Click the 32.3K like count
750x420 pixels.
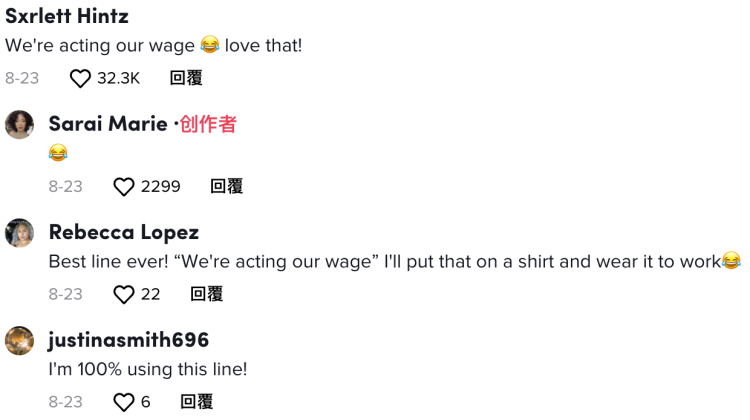118,78
